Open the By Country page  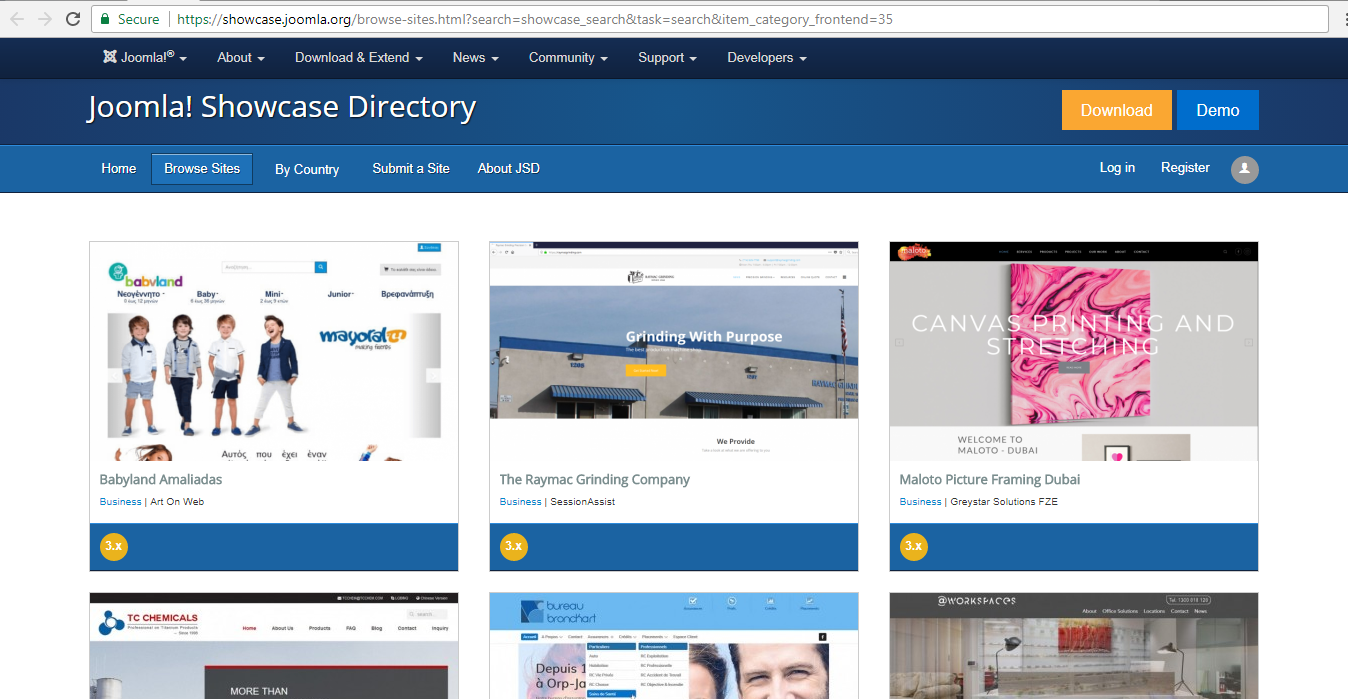307,169
